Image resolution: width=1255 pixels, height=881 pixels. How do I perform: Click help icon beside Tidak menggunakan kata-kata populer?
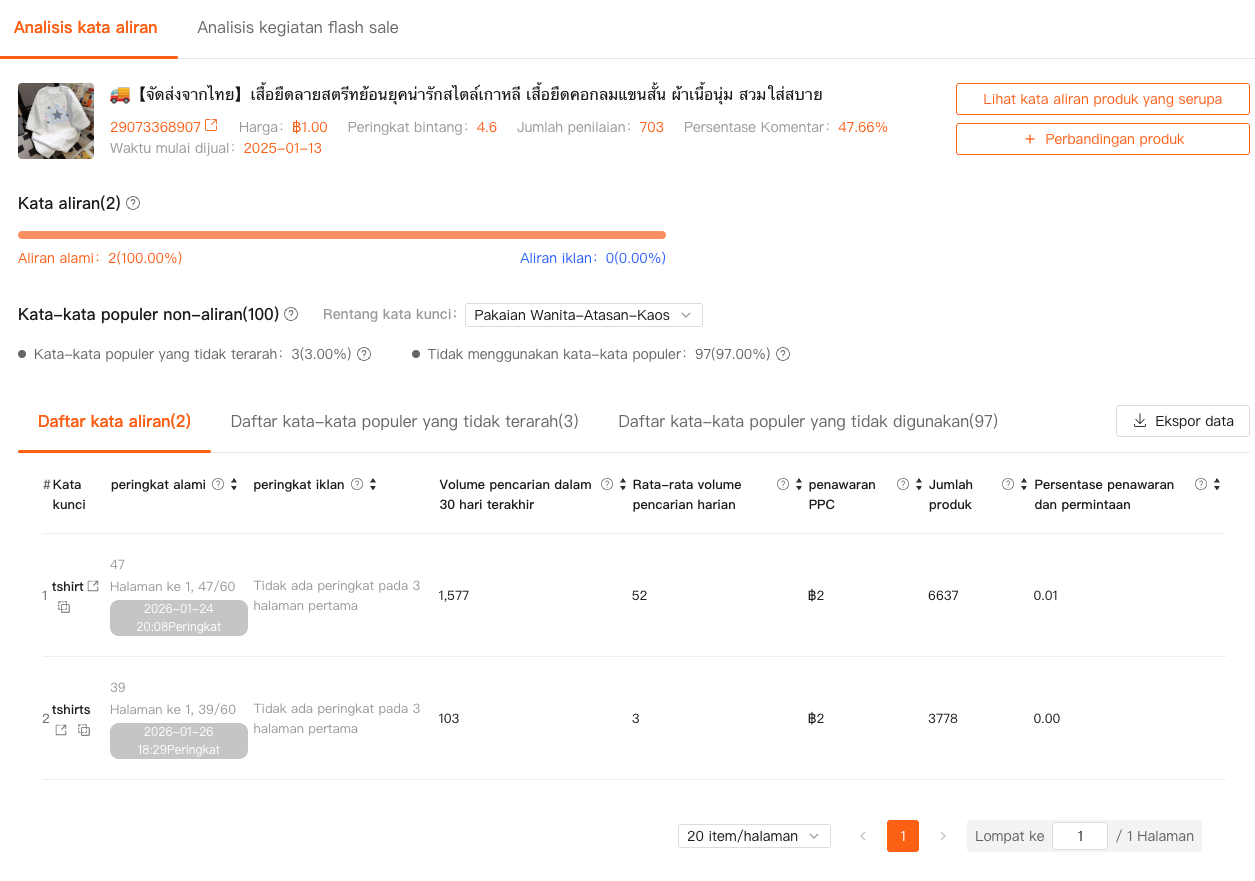[783, 354]
